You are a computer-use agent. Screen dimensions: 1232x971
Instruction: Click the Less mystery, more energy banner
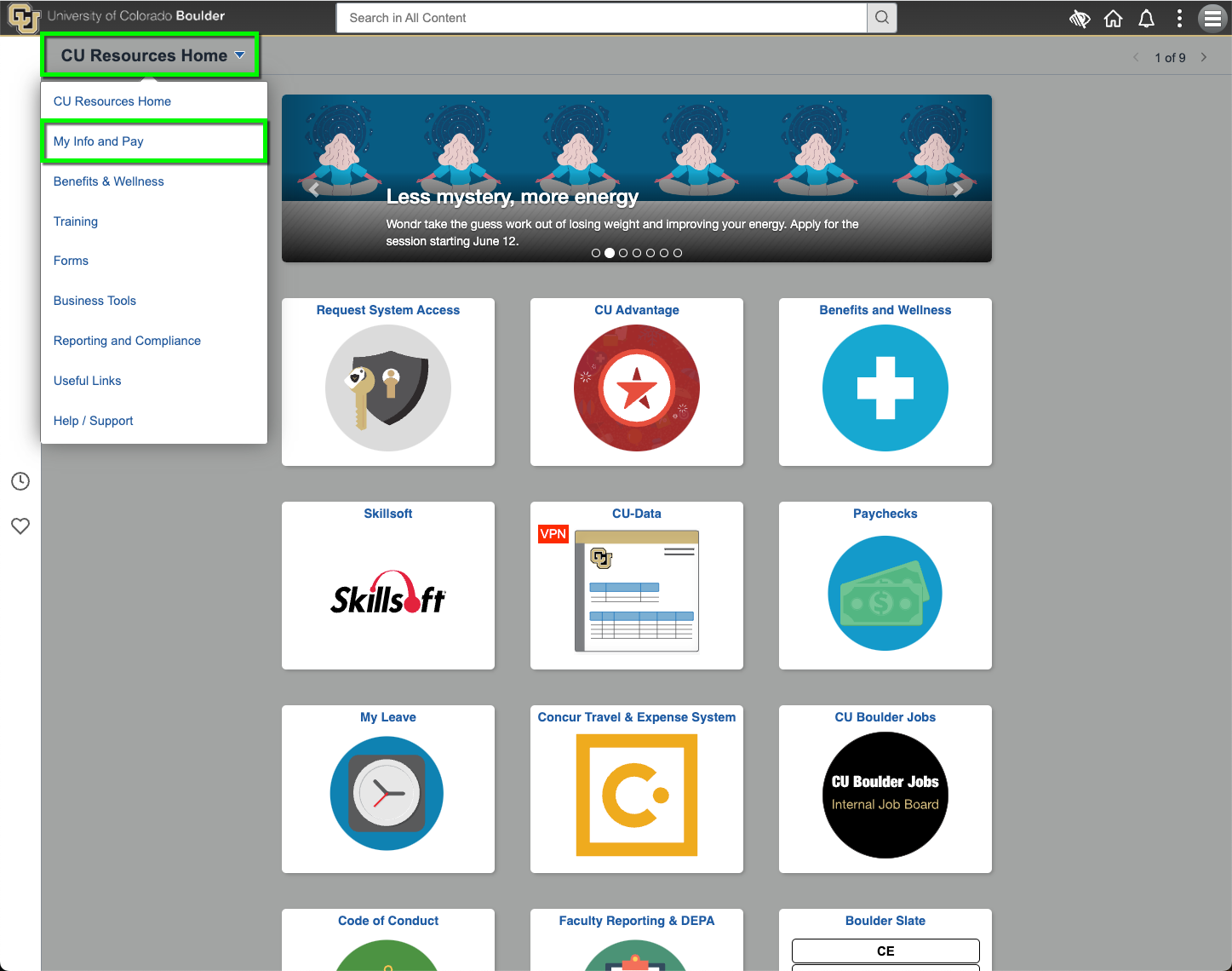[x=637, y=178]
